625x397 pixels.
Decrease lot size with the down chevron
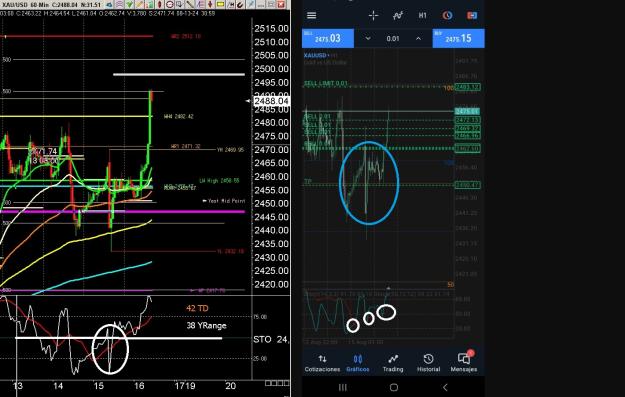[x=368, y=38]
